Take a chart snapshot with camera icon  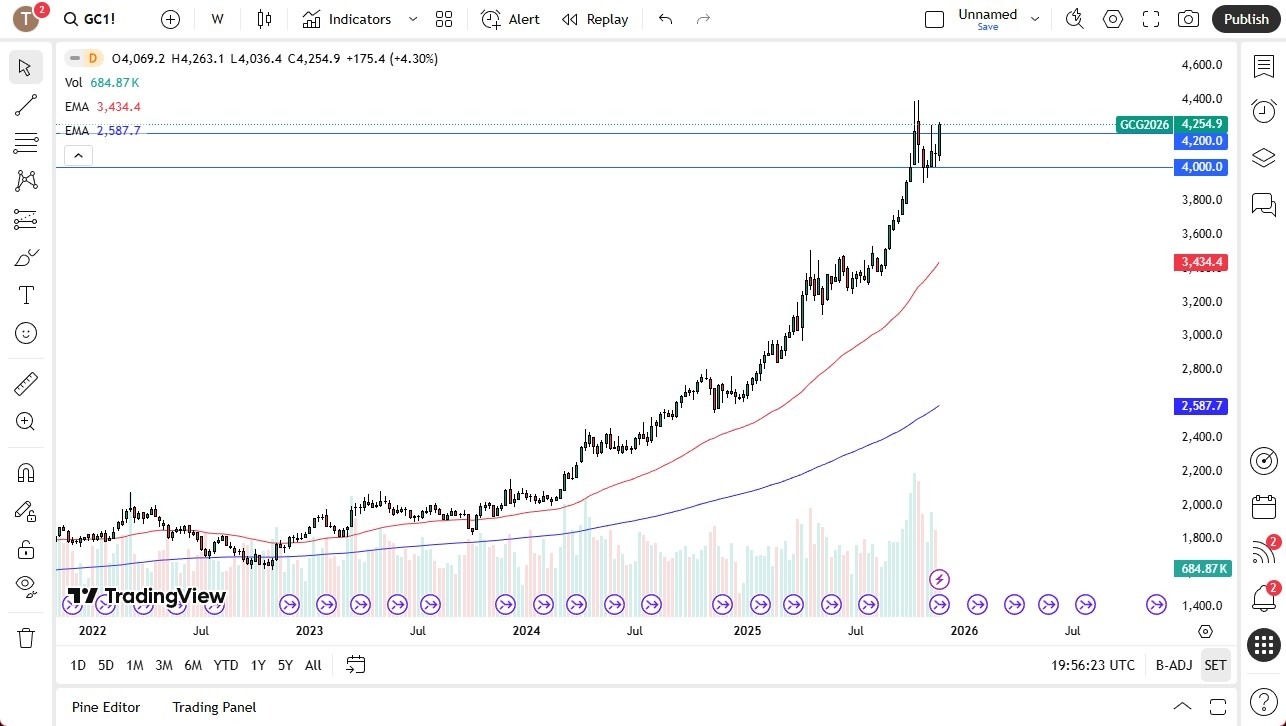click(1188, 19)
